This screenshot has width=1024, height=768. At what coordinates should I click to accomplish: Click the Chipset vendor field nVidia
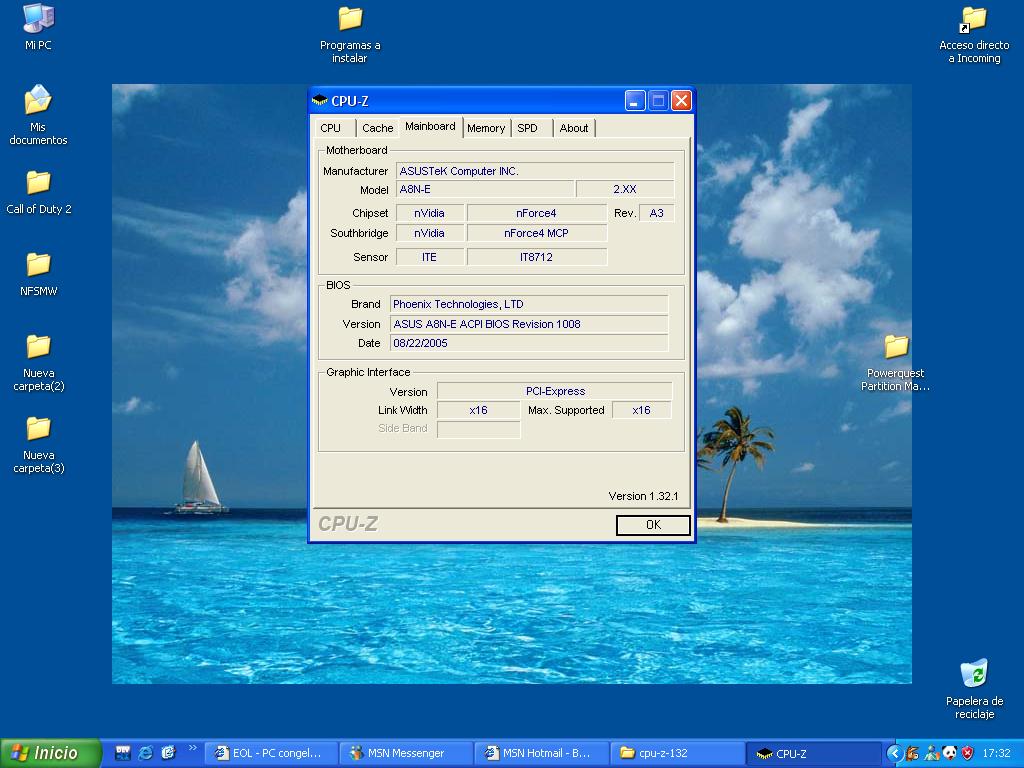(x=430, y=213)
